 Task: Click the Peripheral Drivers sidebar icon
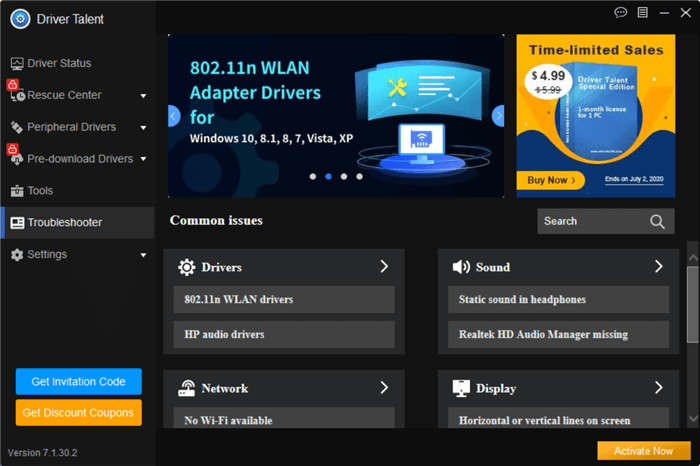[x=17, y=127]
